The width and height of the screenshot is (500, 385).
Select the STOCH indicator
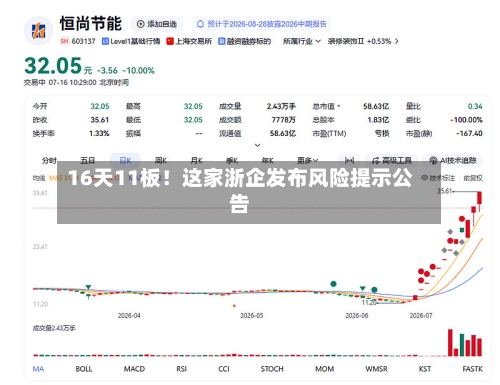pos(272,369)
